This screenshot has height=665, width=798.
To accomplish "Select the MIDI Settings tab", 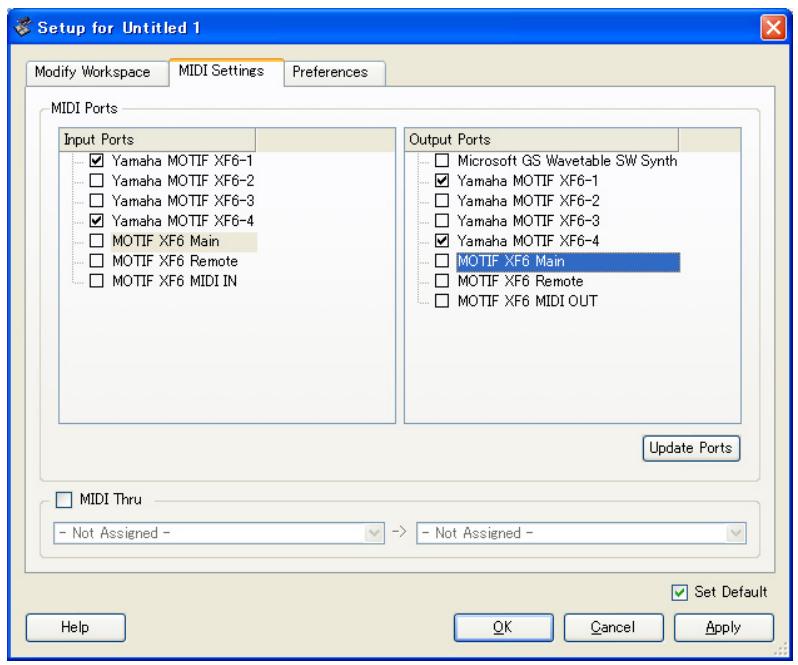I will point(226,71).
